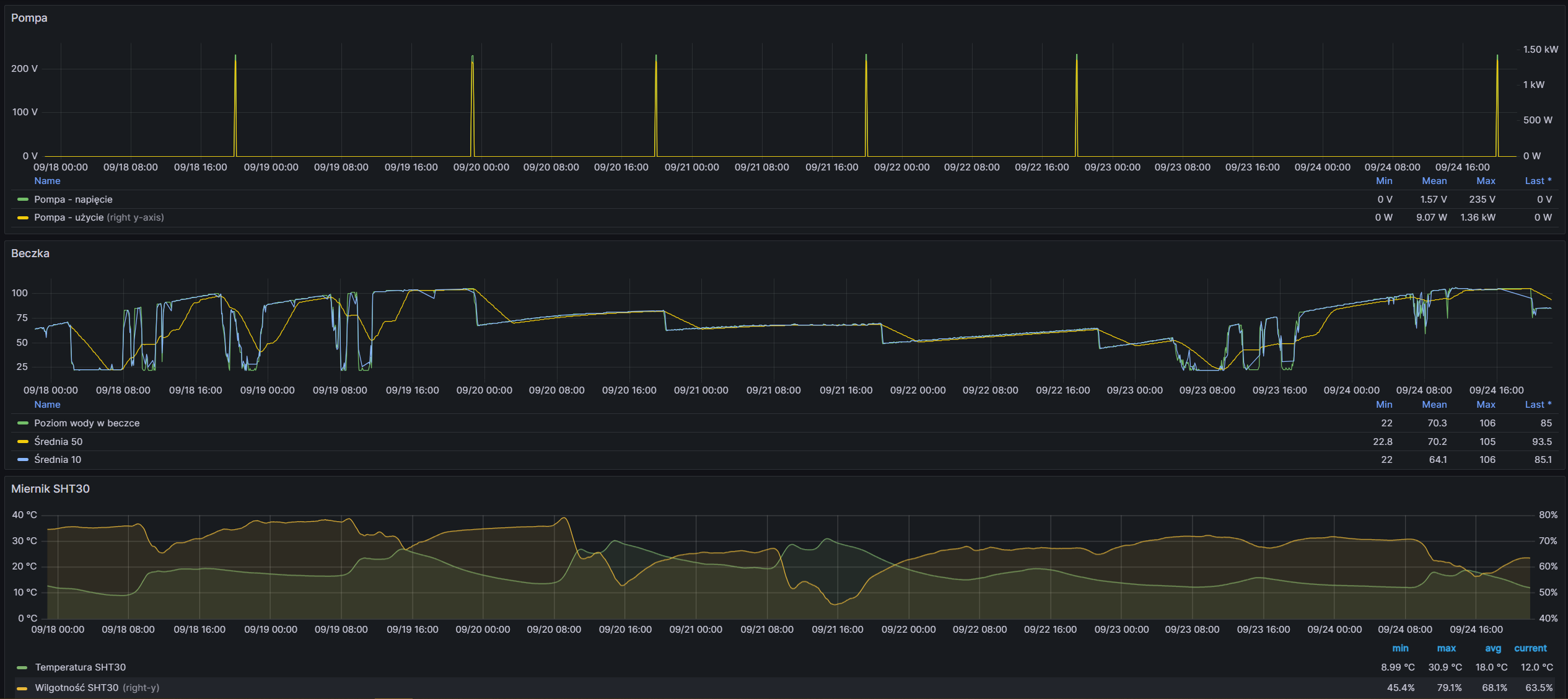The width and height of the screenshot is (1568, 699).
Task: Click blue color icon beside Średnia 10
Action: pyautogui.click(x=23, y=460)
